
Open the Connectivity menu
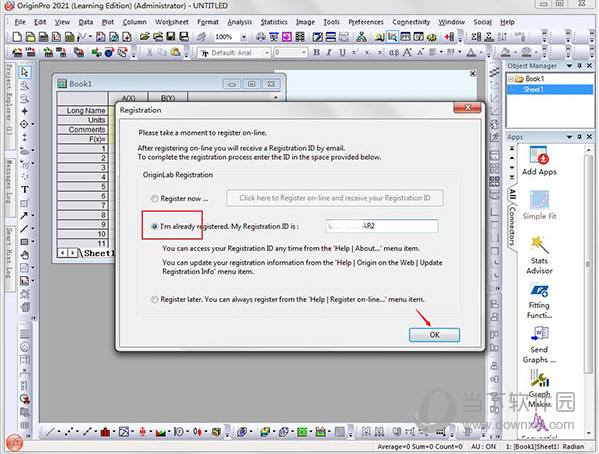coord(411,22)
